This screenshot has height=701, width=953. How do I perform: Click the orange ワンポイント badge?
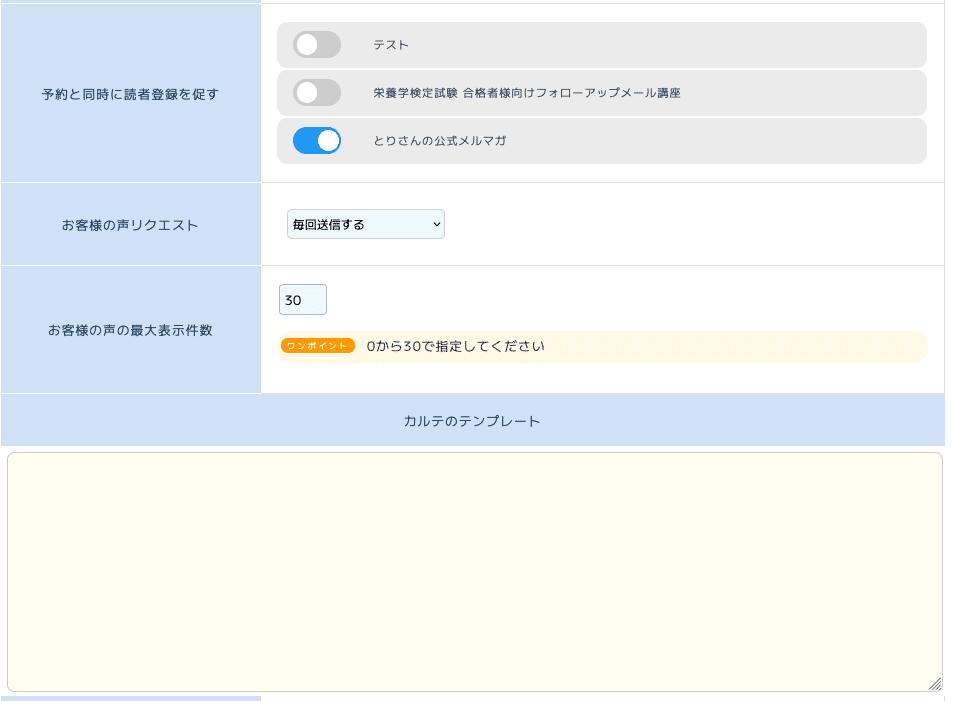pos(317,345)
